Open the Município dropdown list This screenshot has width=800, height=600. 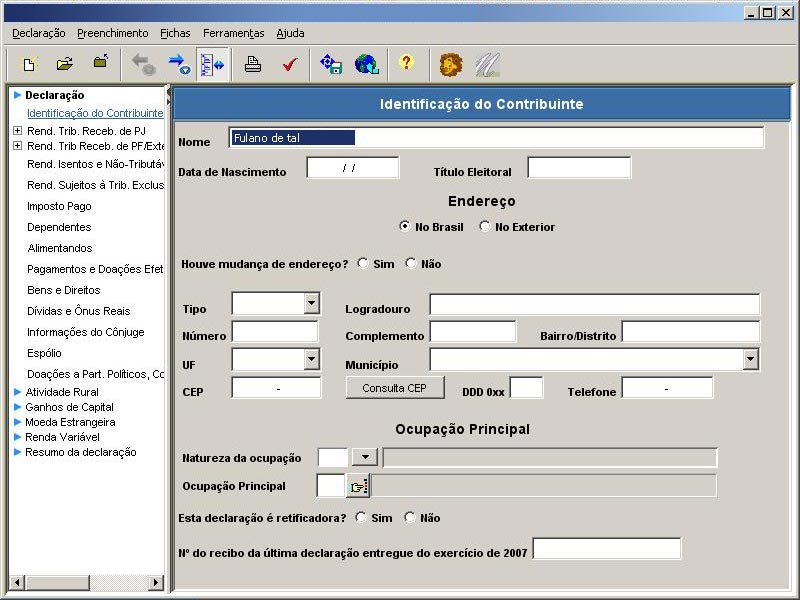pos(751,359)
